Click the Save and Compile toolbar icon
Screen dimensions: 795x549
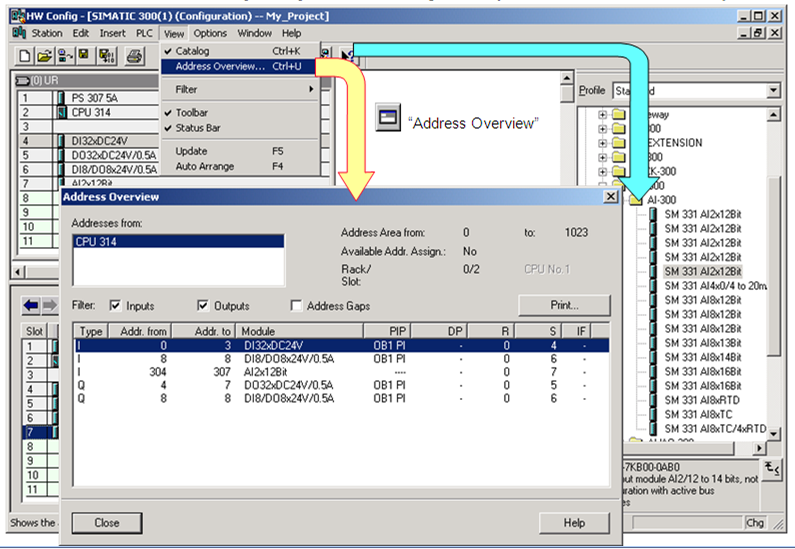[x=107, y=56]
